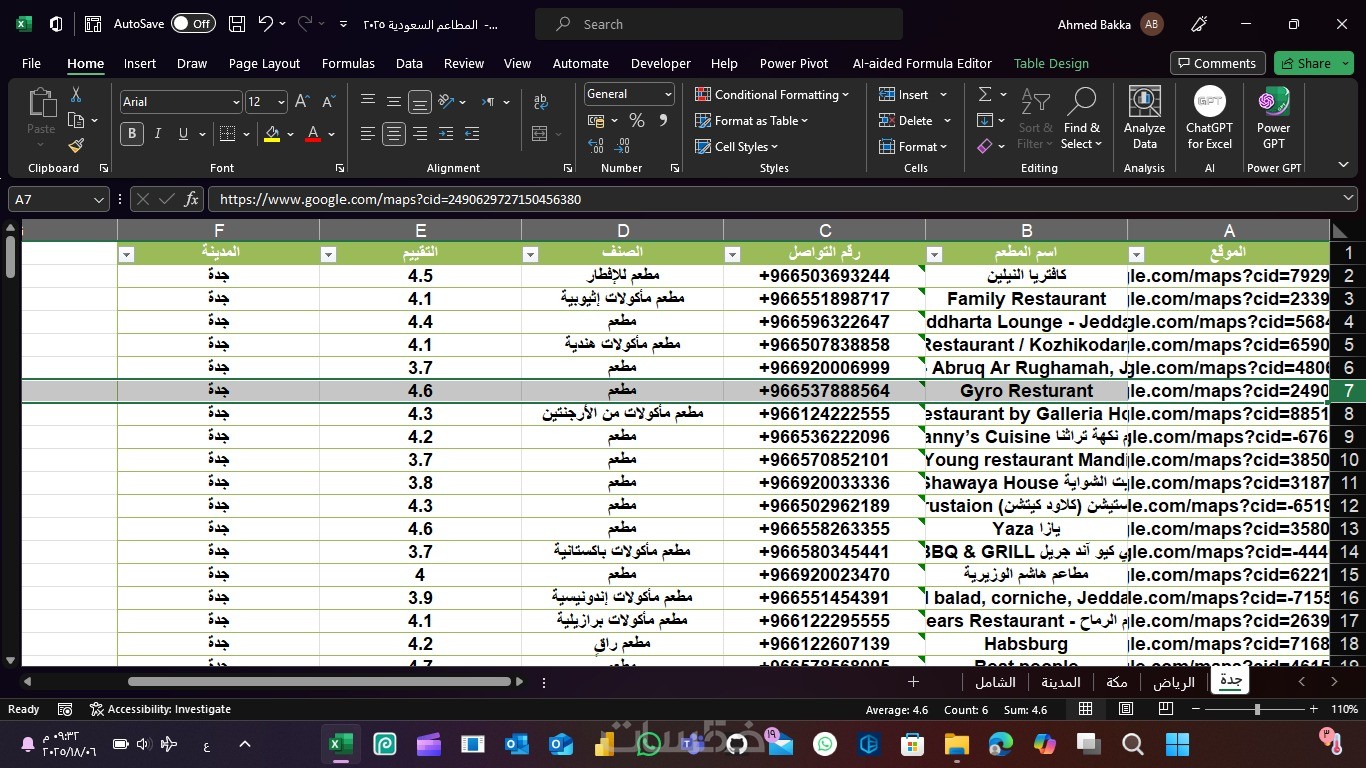This screenshot has height=768, width=1366.
Task: Toggle Center horizontal alignment
Action: coord(394,134)
